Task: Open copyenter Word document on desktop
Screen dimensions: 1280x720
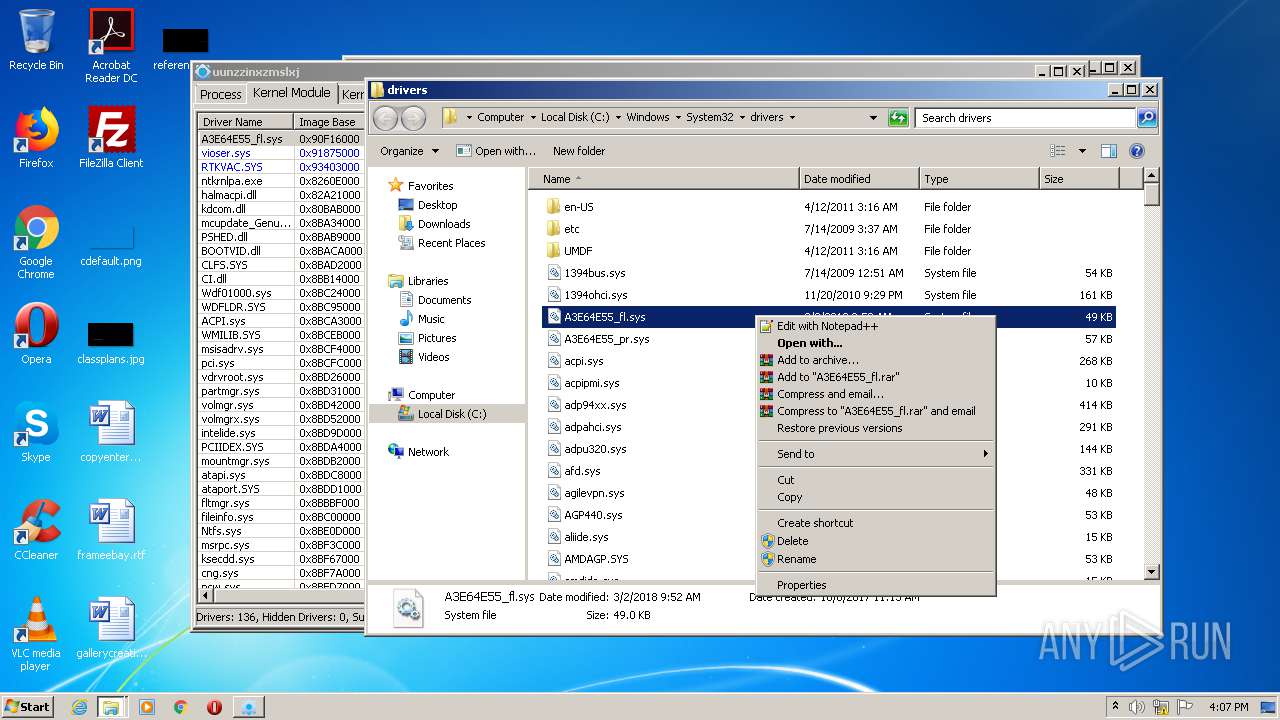Action: click(111, 432)
